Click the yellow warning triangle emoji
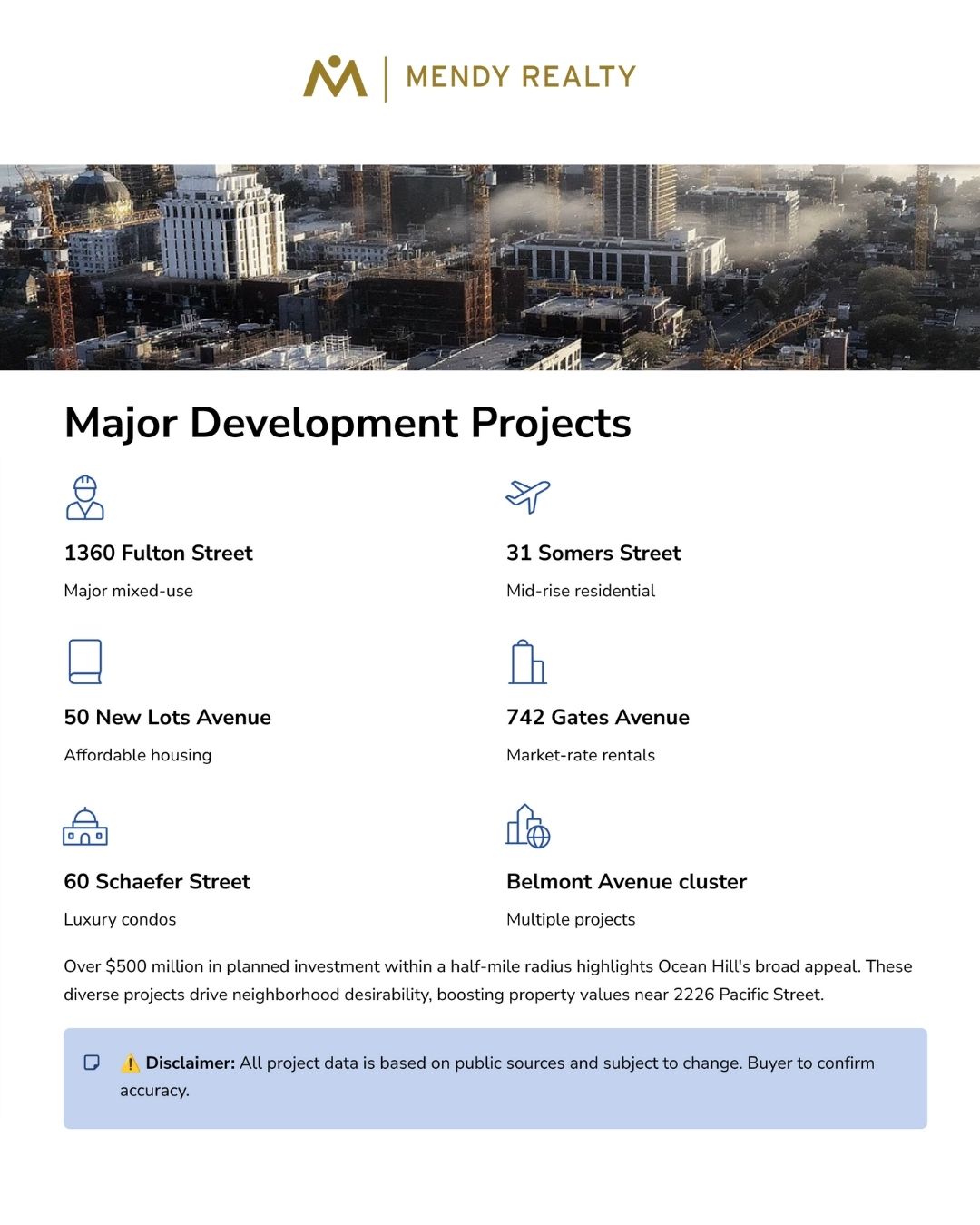This screenshot has height=1225, width=980. (x=131, y=1063)
